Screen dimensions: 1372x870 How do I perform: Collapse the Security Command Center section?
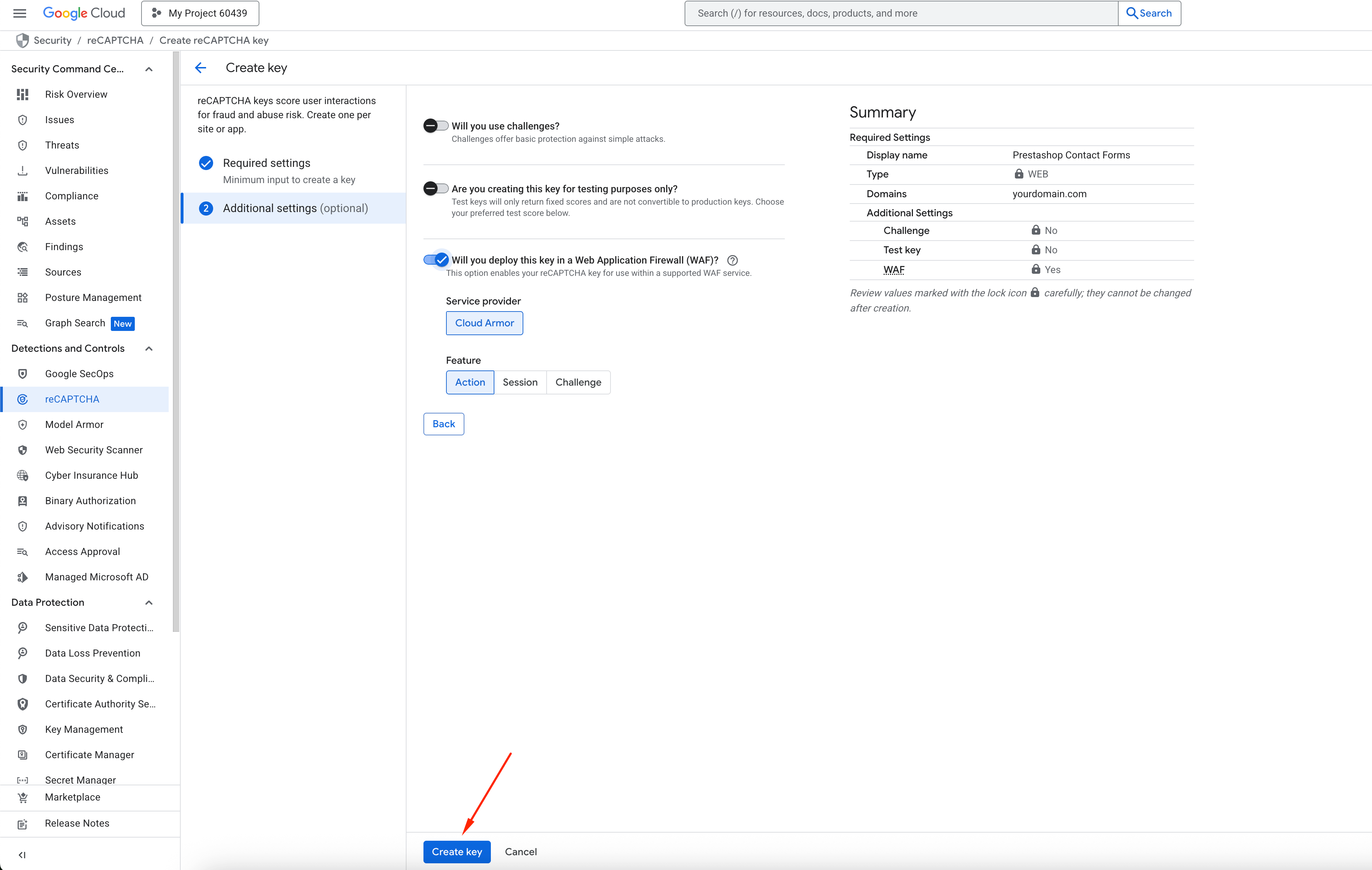point(149,69)
